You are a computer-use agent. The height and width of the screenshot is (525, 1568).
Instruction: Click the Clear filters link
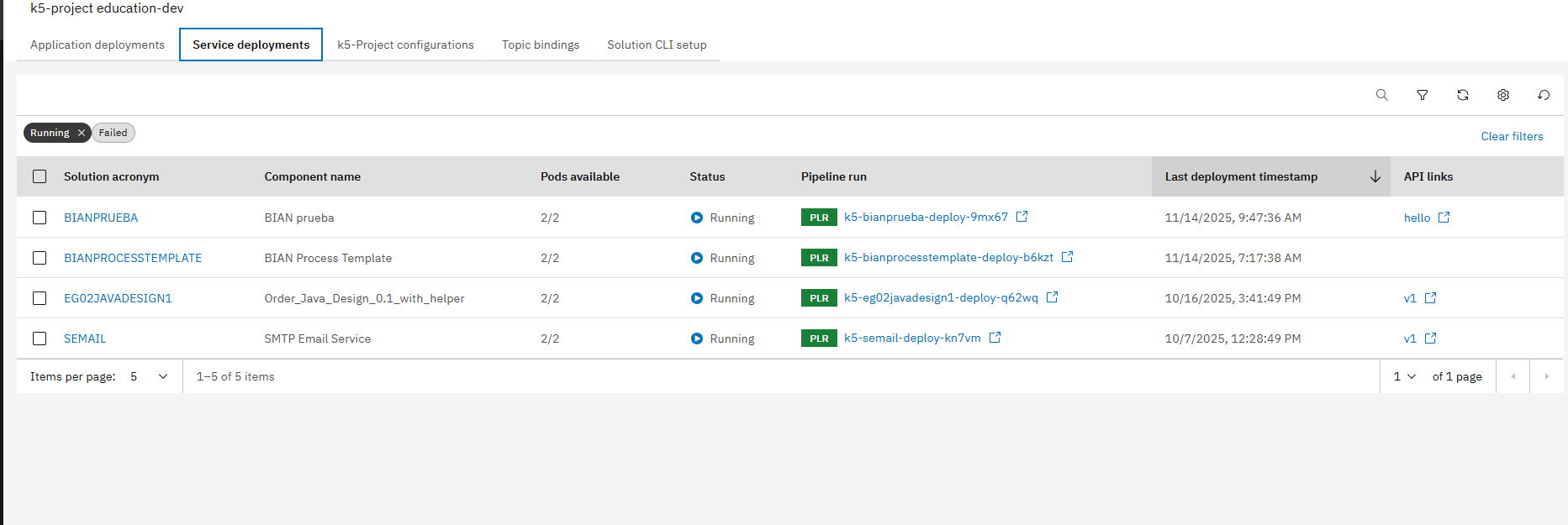[1511, 136]
